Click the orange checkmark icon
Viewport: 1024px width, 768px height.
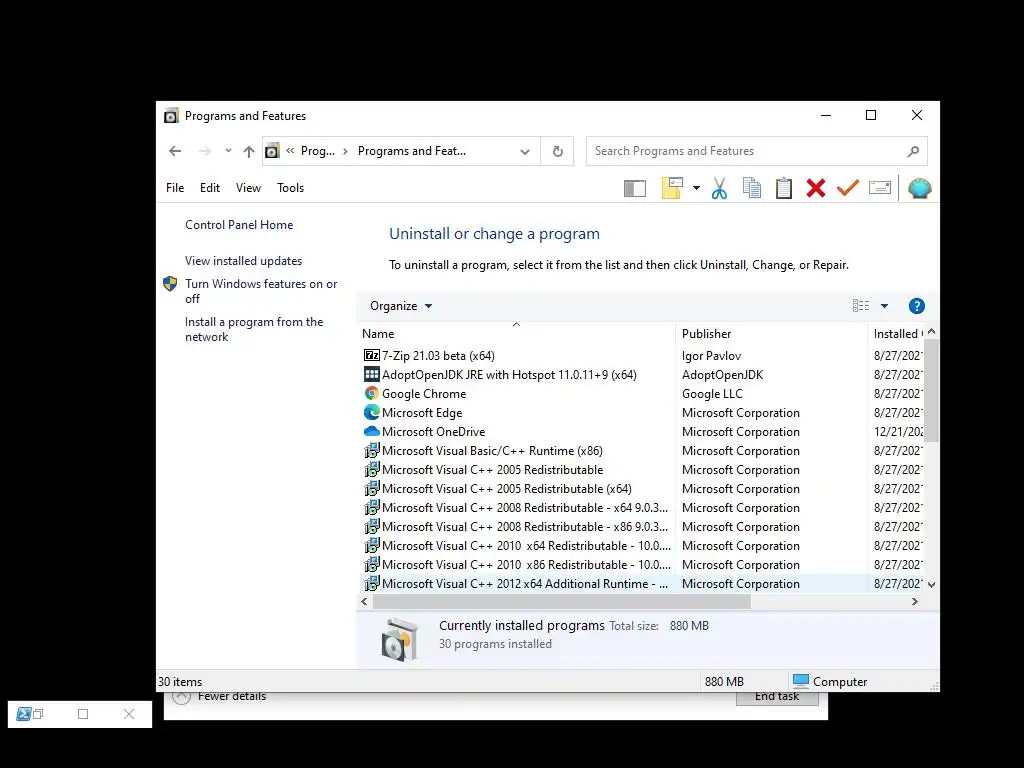(x=848, y=188)
